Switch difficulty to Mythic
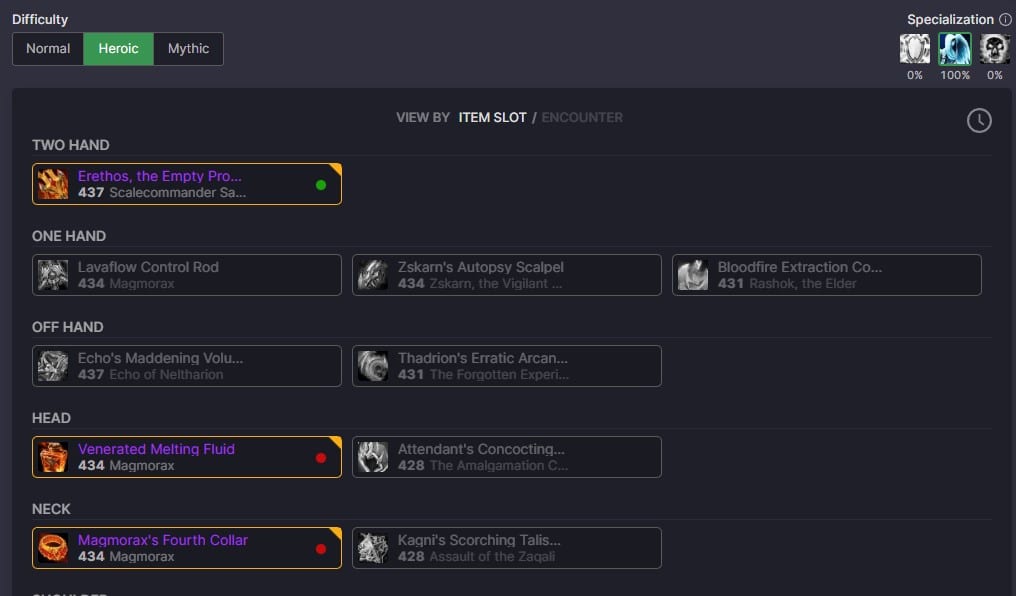This screenshot has height=596, width=1016. click(x=188, y=49)
